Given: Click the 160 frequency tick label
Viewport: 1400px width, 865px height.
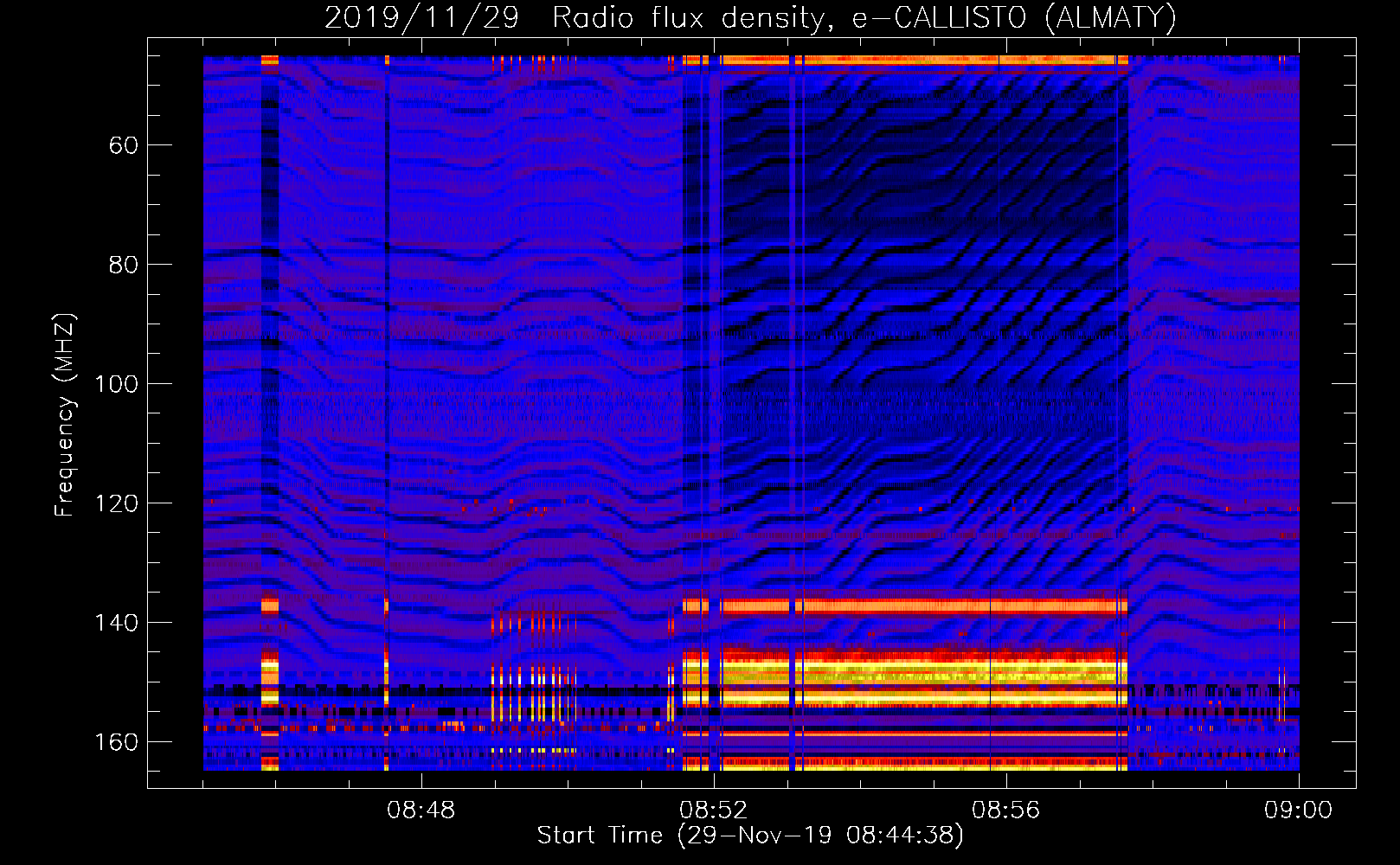Looking at the screenshot, I should coord(117,742).
